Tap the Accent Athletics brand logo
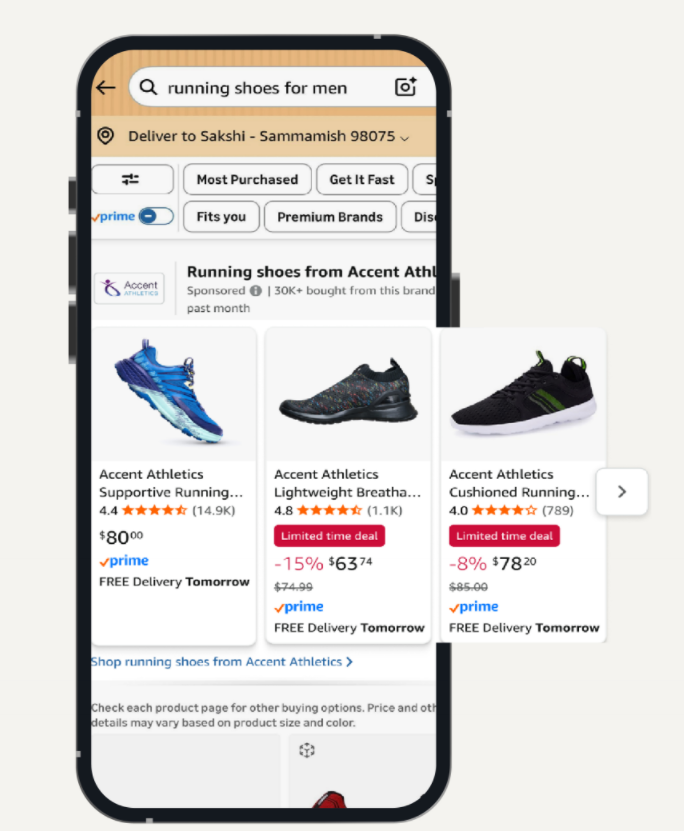The width and height of the screenshot is (684, 831). pyautogui.click(x=128, y=289)
